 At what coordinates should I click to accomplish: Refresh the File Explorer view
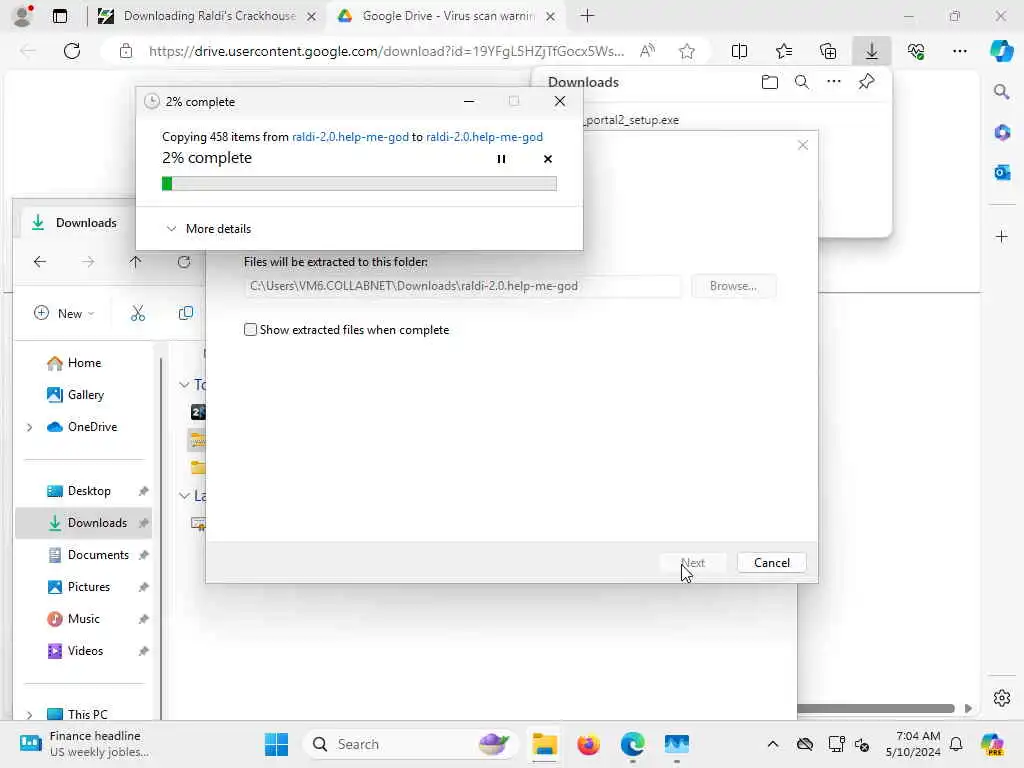click(x=184, y=262)
